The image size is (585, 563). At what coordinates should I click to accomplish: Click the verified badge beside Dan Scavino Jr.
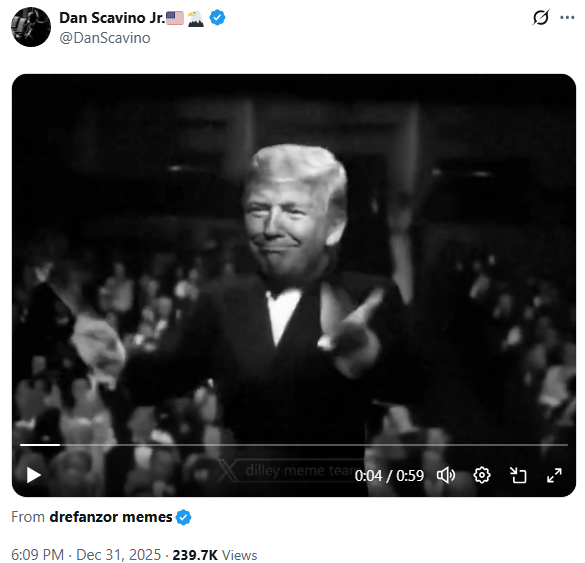pyautogui.click(x=217, y=18)
